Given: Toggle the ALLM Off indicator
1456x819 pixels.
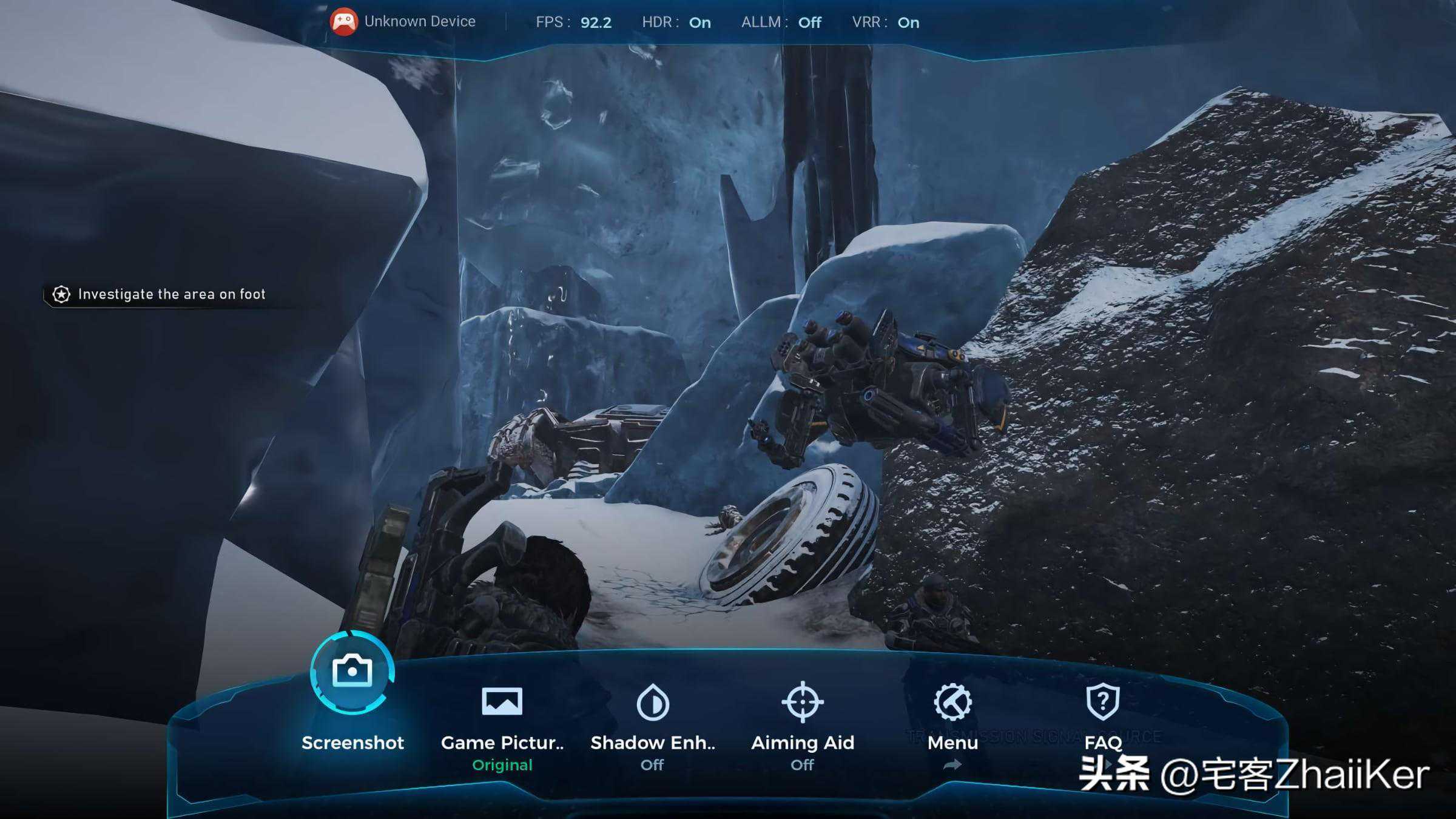Looking at the screenshot, I should tap(809, 22).
